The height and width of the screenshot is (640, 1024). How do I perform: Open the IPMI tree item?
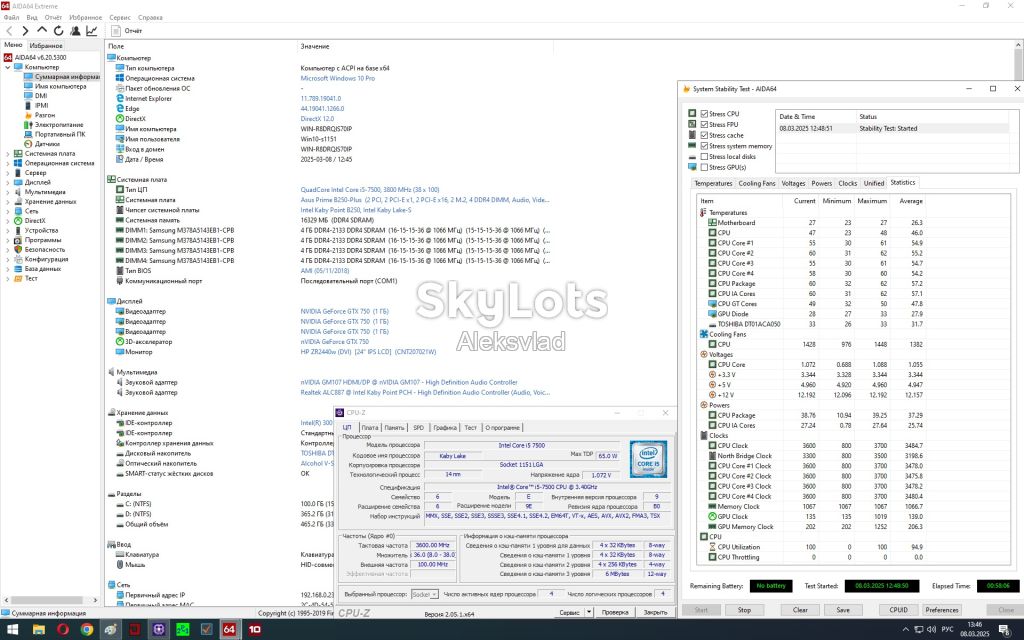pos(41,105)
